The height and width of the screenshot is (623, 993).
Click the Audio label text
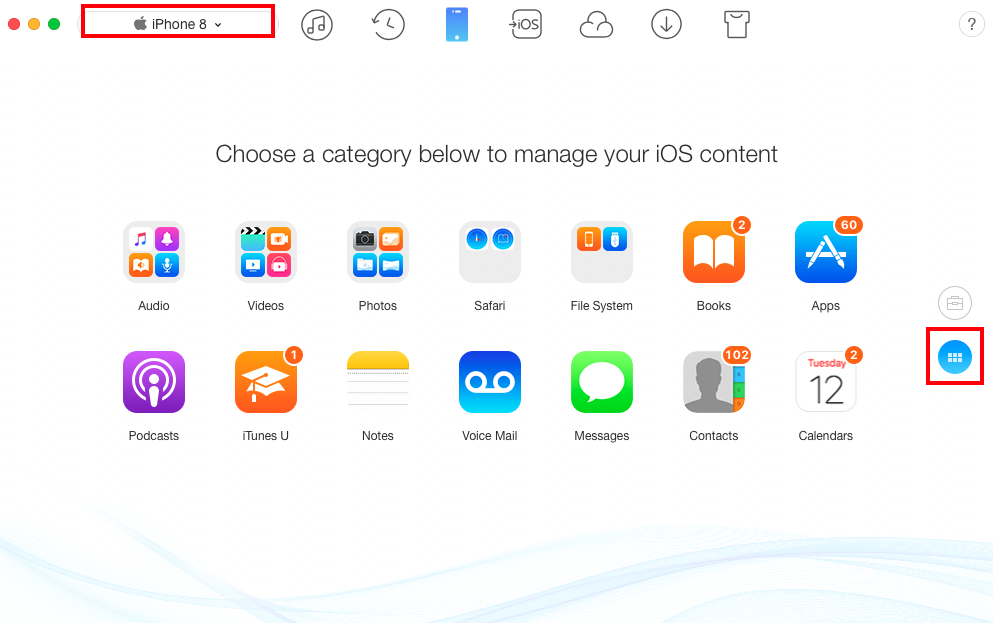pos(154,306)
